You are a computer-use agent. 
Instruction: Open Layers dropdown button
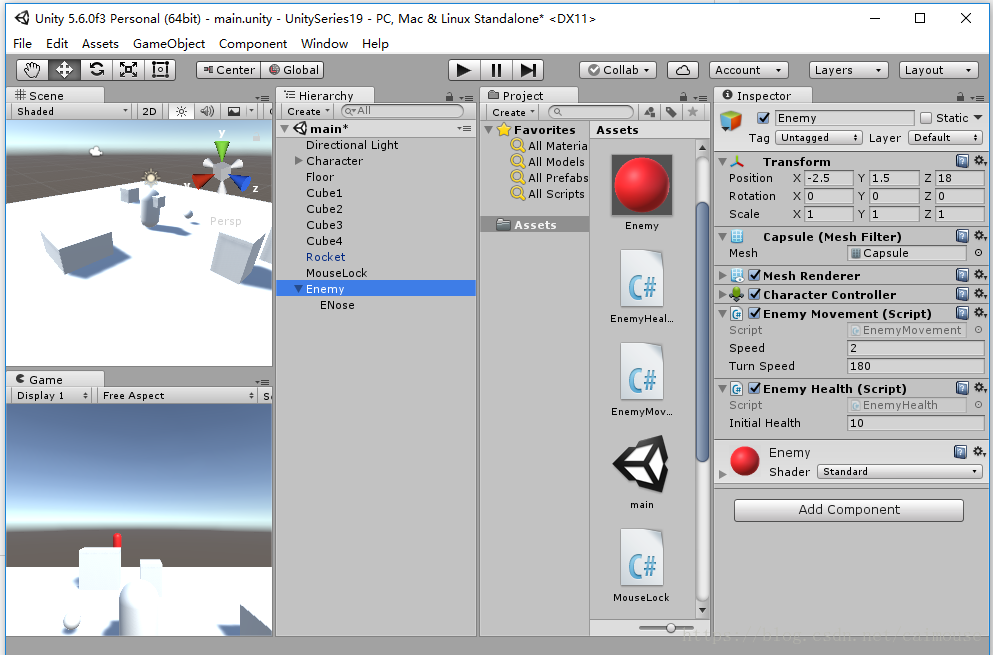[848, 70]
